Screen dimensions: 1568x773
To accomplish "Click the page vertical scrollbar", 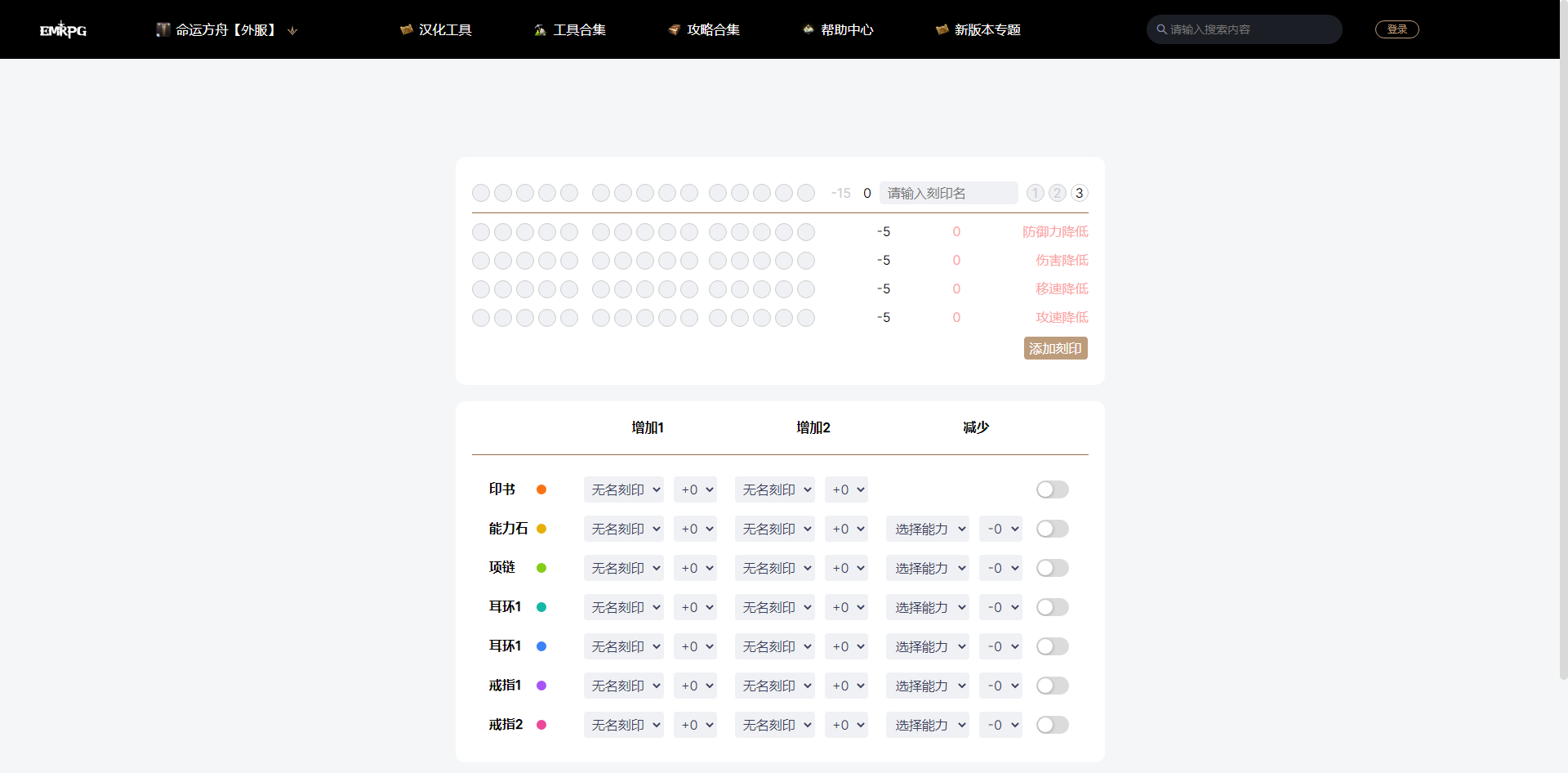I will 1563,339.
